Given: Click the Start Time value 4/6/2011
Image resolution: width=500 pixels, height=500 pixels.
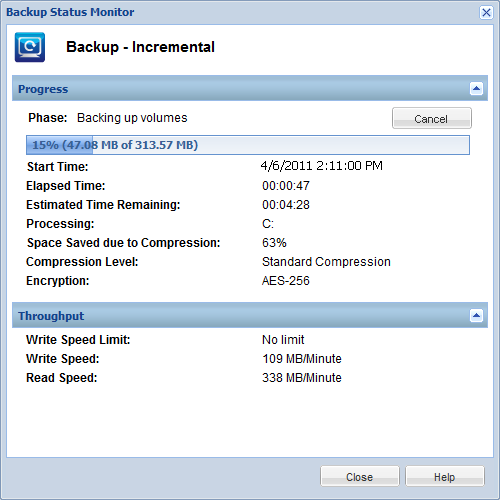Looking at the screenshot, I should pos(321,166).
